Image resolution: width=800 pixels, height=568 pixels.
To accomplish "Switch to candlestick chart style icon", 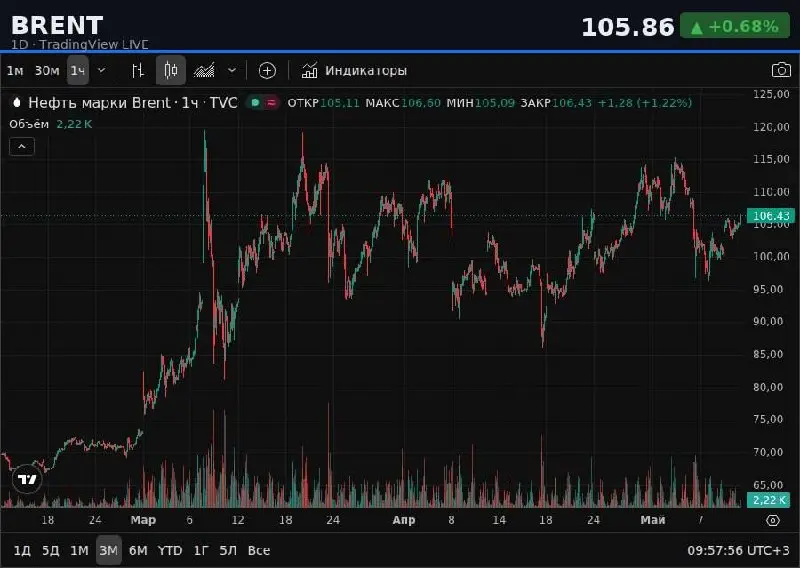I will (171, 70).
